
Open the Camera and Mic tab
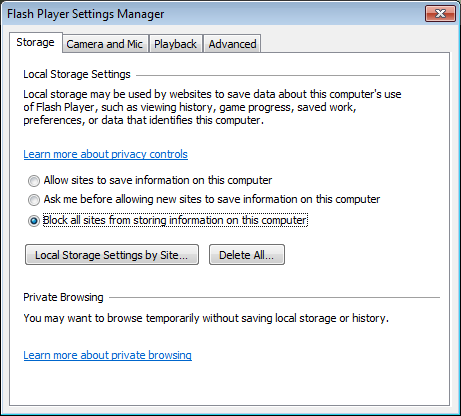pos(105,44)
